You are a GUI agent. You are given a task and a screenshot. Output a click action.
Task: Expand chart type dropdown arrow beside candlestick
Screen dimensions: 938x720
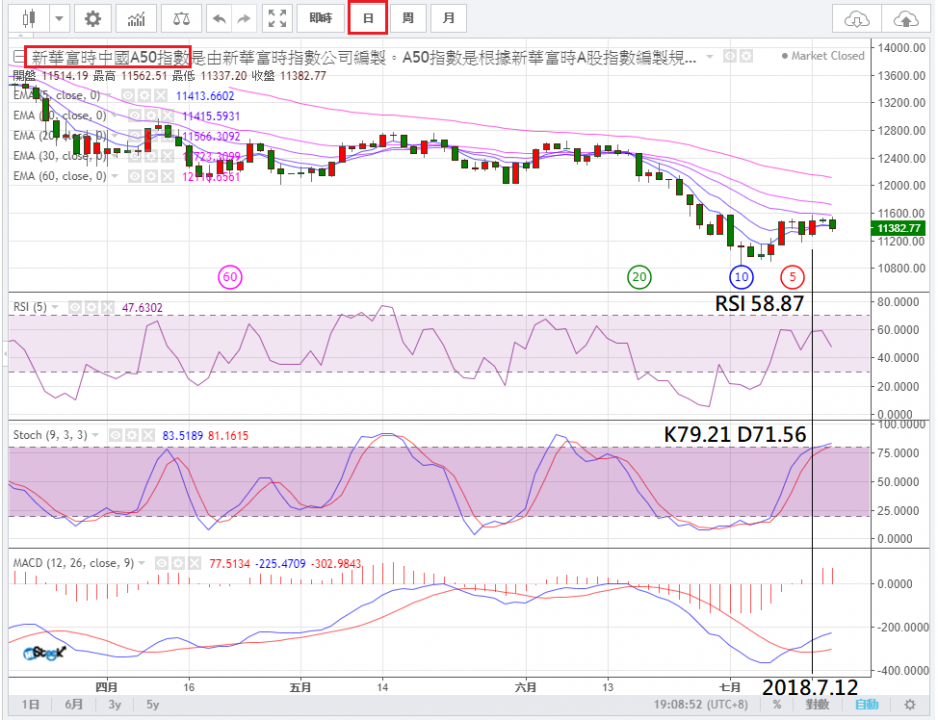(x=59, y=19)
